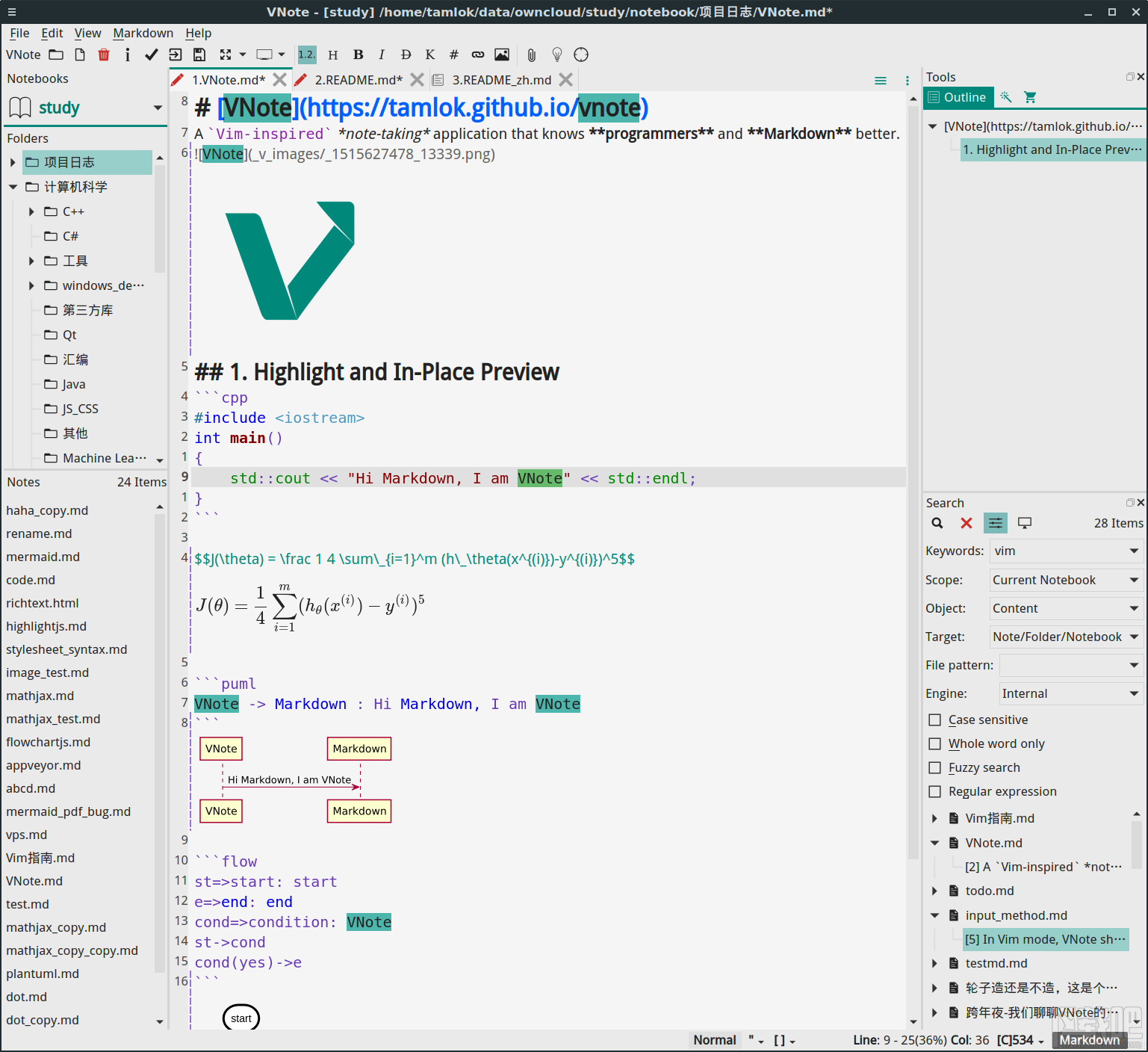Open the Edit menu
This screenshot has height=1052, width=1148.
pyautogui.click(x=52, y=33)
